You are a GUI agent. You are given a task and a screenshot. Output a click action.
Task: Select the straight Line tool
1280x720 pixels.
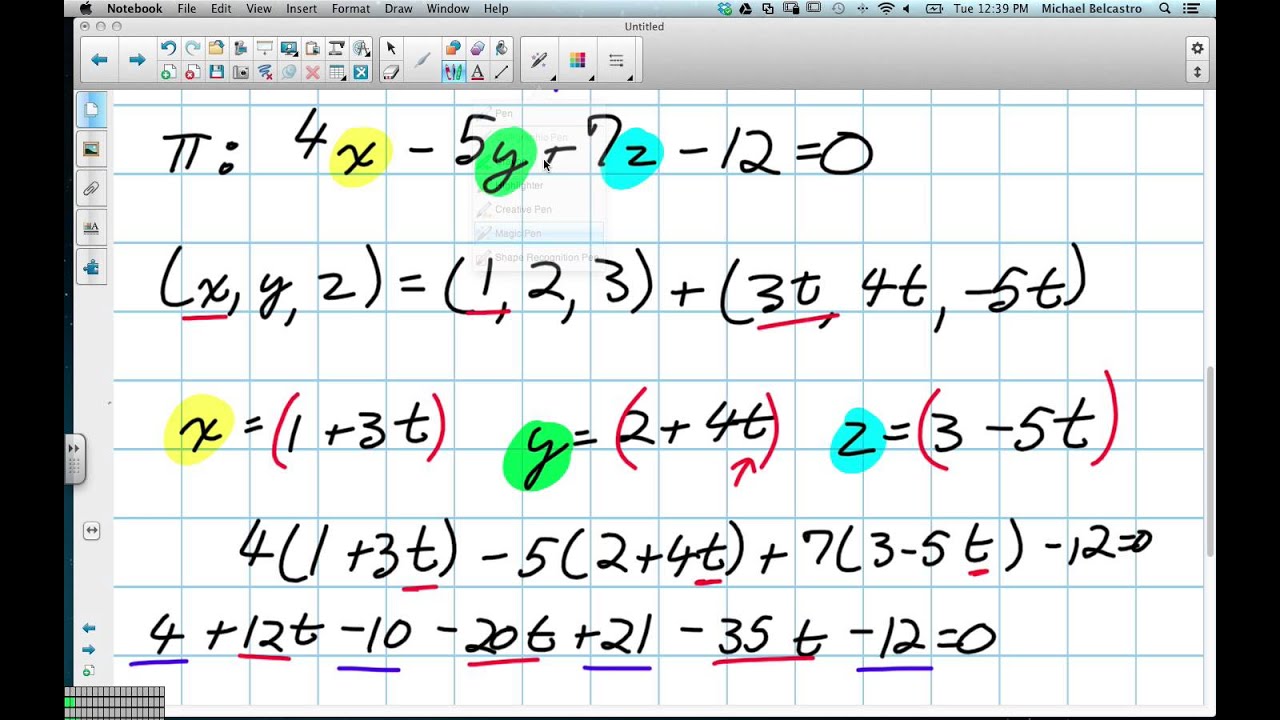pos(501,72)
